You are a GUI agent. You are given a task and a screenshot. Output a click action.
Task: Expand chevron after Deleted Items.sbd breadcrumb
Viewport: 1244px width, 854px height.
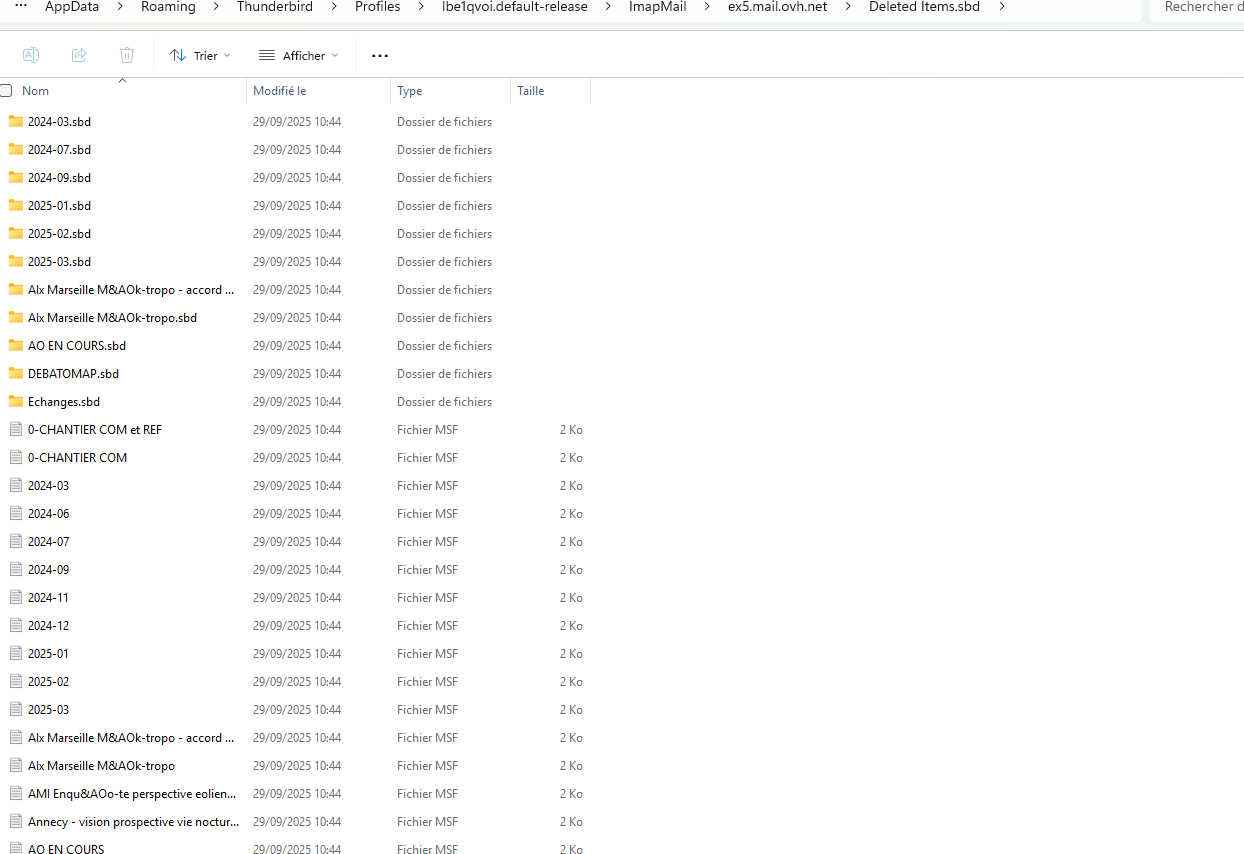(1002, 7)
